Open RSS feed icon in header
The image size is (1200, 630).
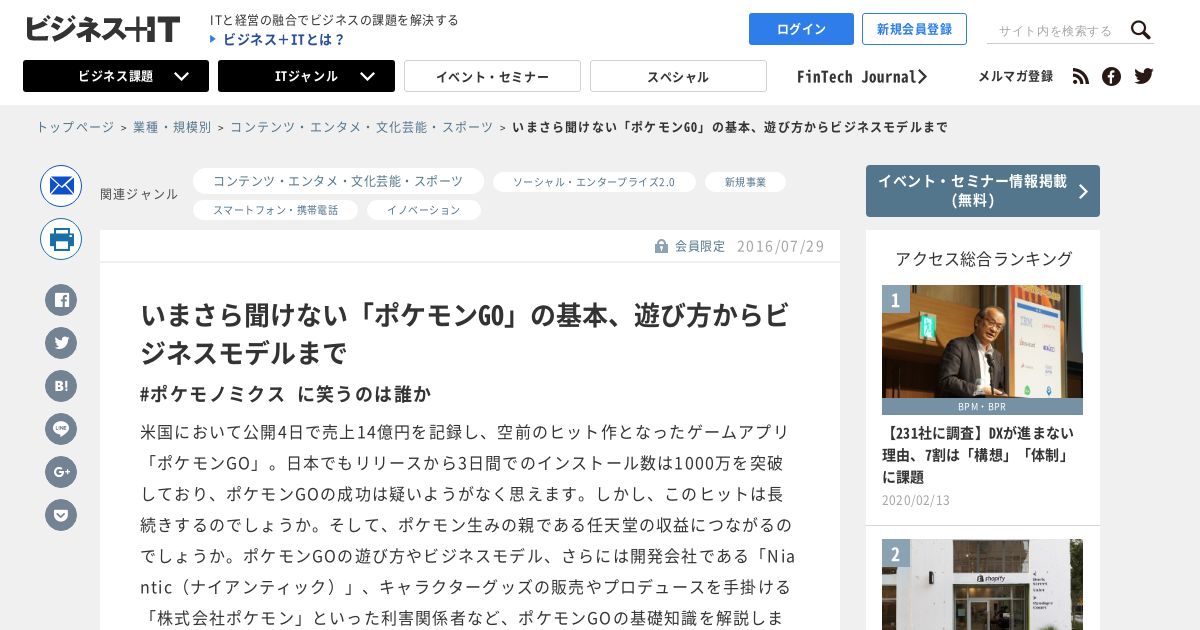pyautogui.click(x=1080, y=76)
